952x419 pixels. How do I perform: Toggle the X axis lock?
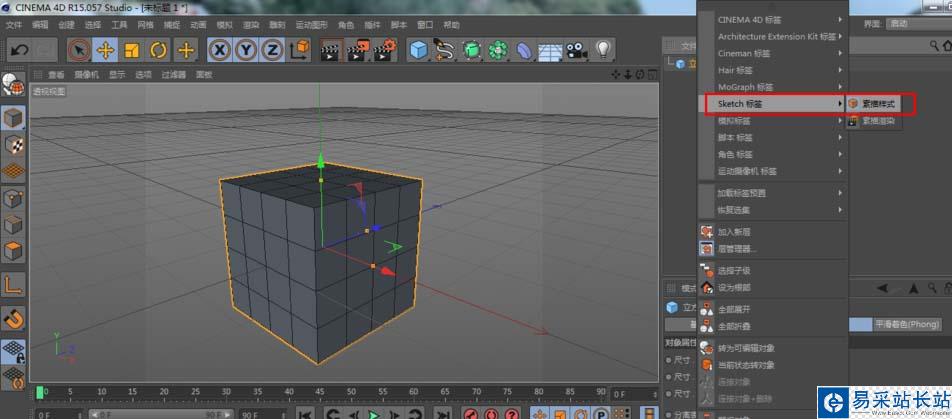click(220, 49)
